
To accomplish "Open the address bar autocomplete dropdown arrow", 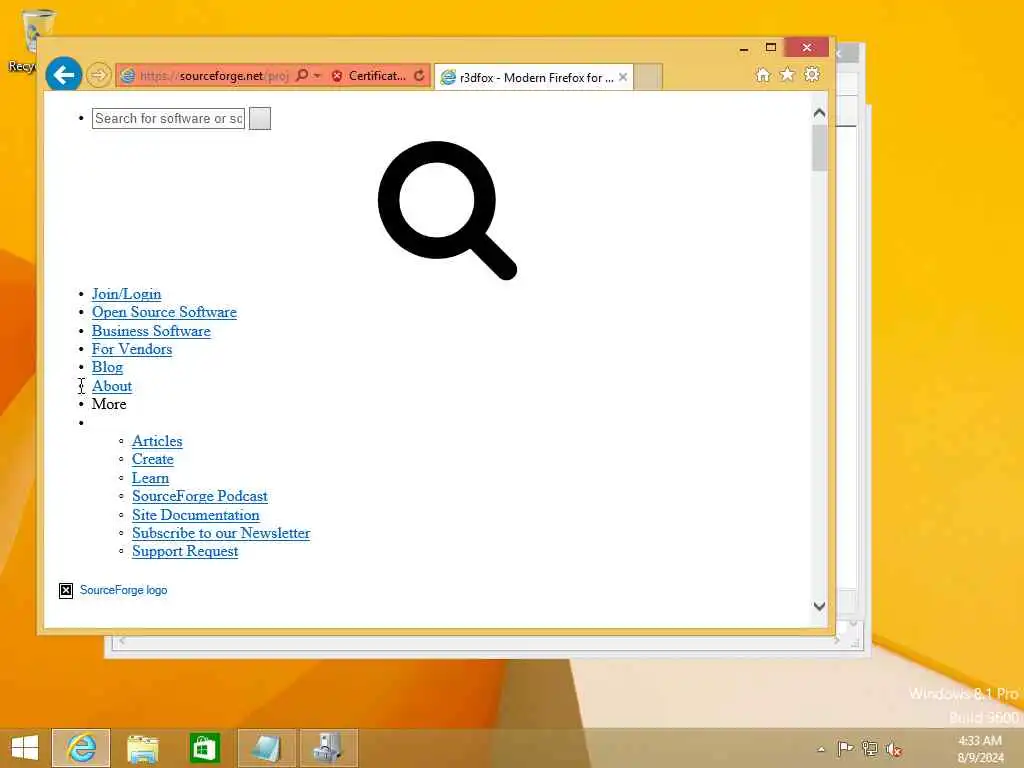I will 317,76.
